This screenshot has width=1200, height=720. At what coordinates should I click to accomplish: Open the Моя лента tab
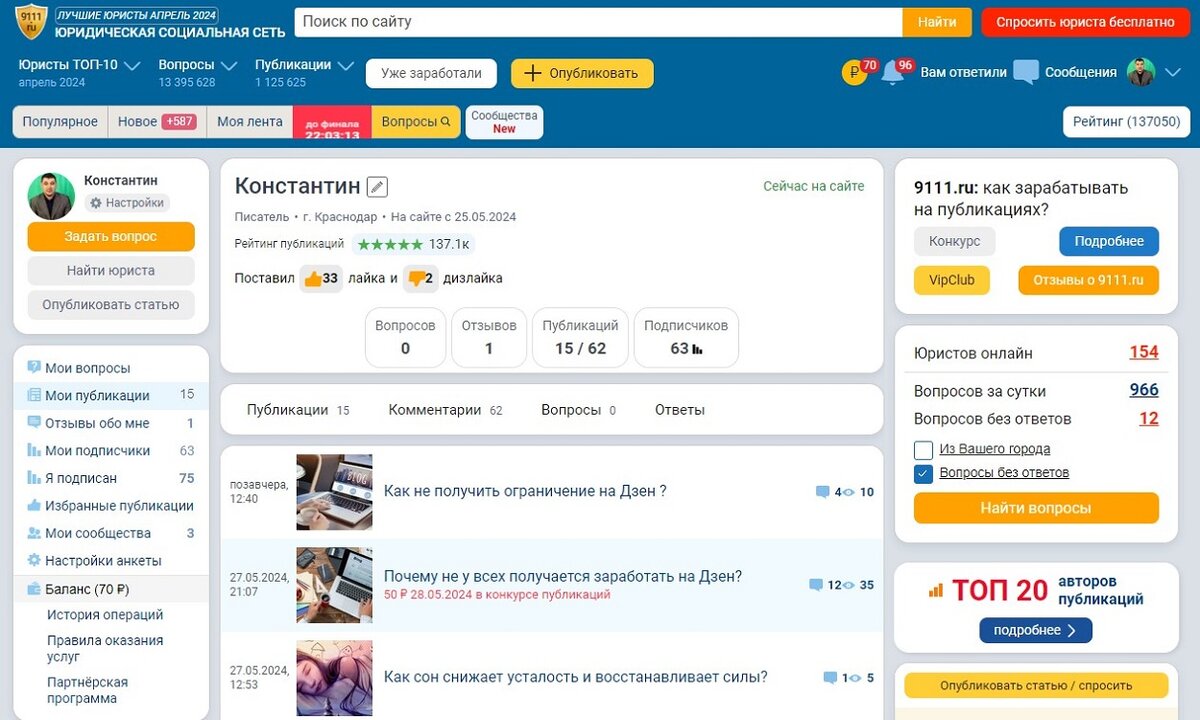(250, 122)
